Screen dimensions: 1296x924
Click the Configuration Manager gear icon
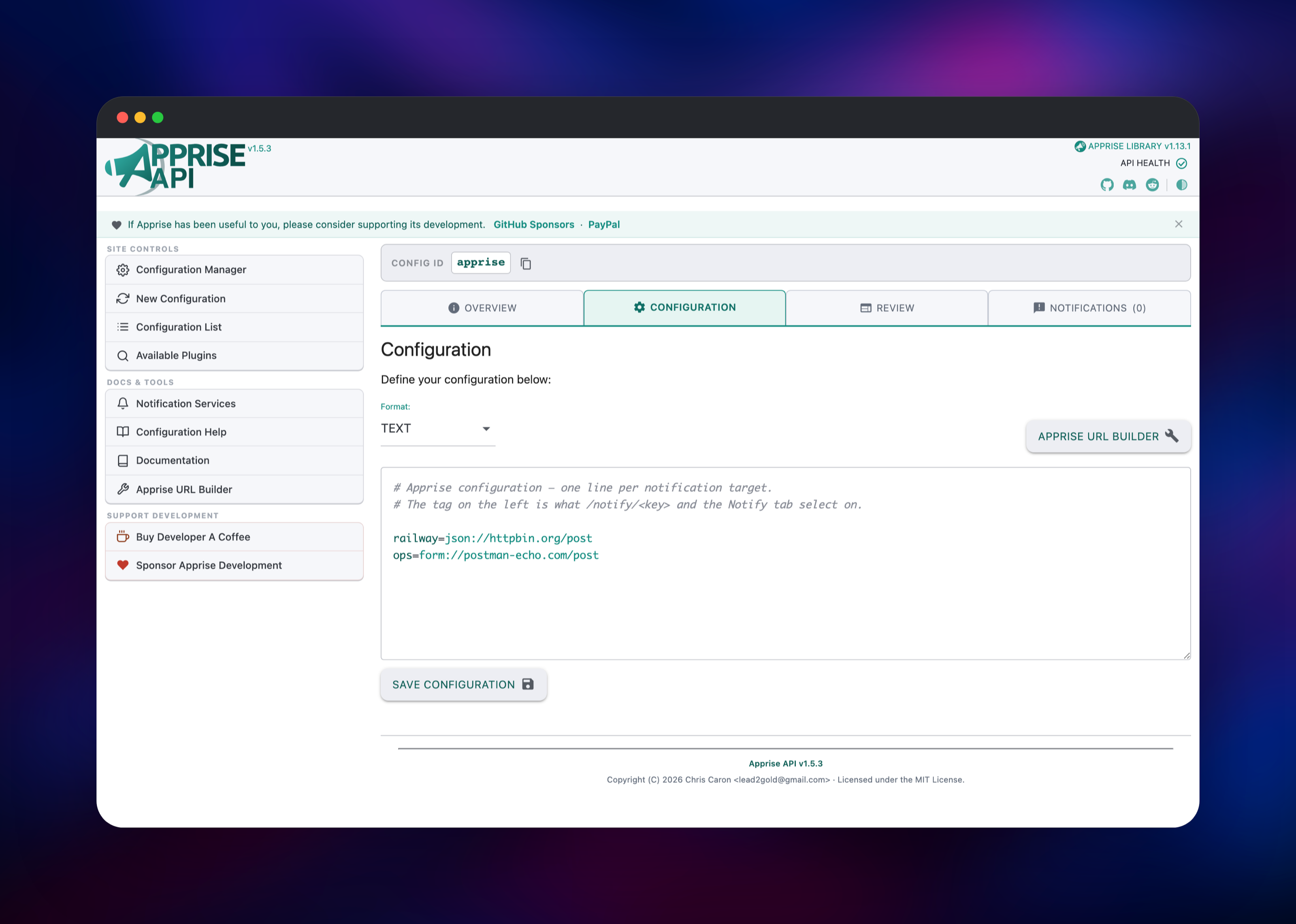coord(123,270)
